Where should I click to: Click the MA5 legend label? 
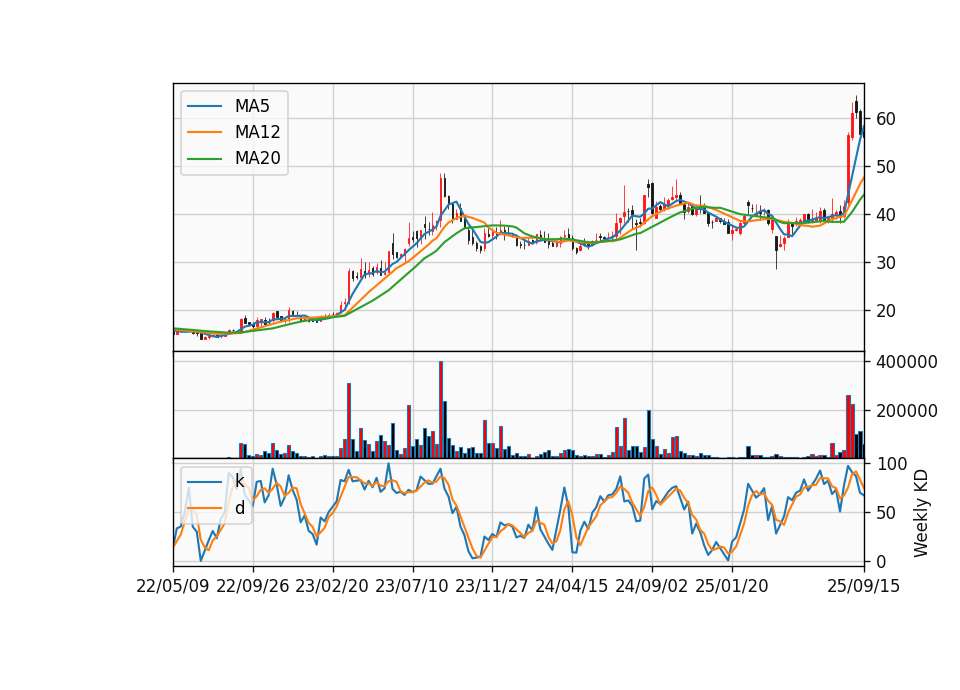[252, 106]
